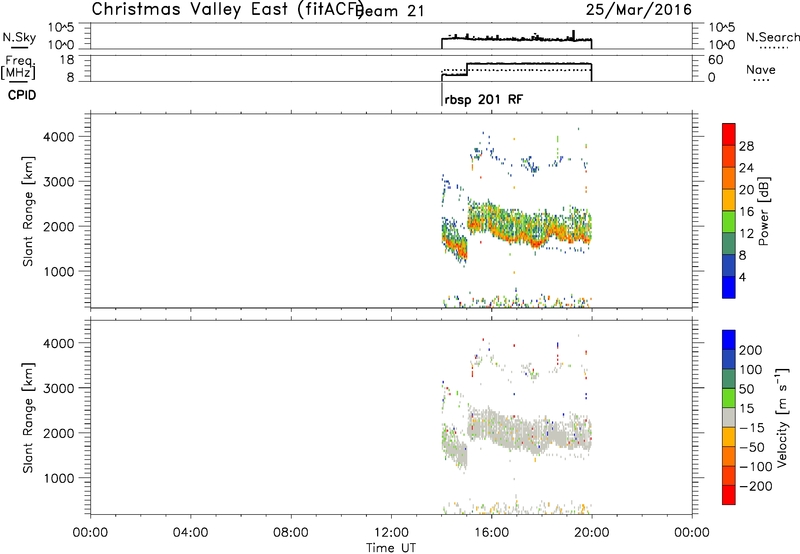
Task: Click the '1000' tick of the power panel
Action: pyautogui.click(x=59, y=271)
